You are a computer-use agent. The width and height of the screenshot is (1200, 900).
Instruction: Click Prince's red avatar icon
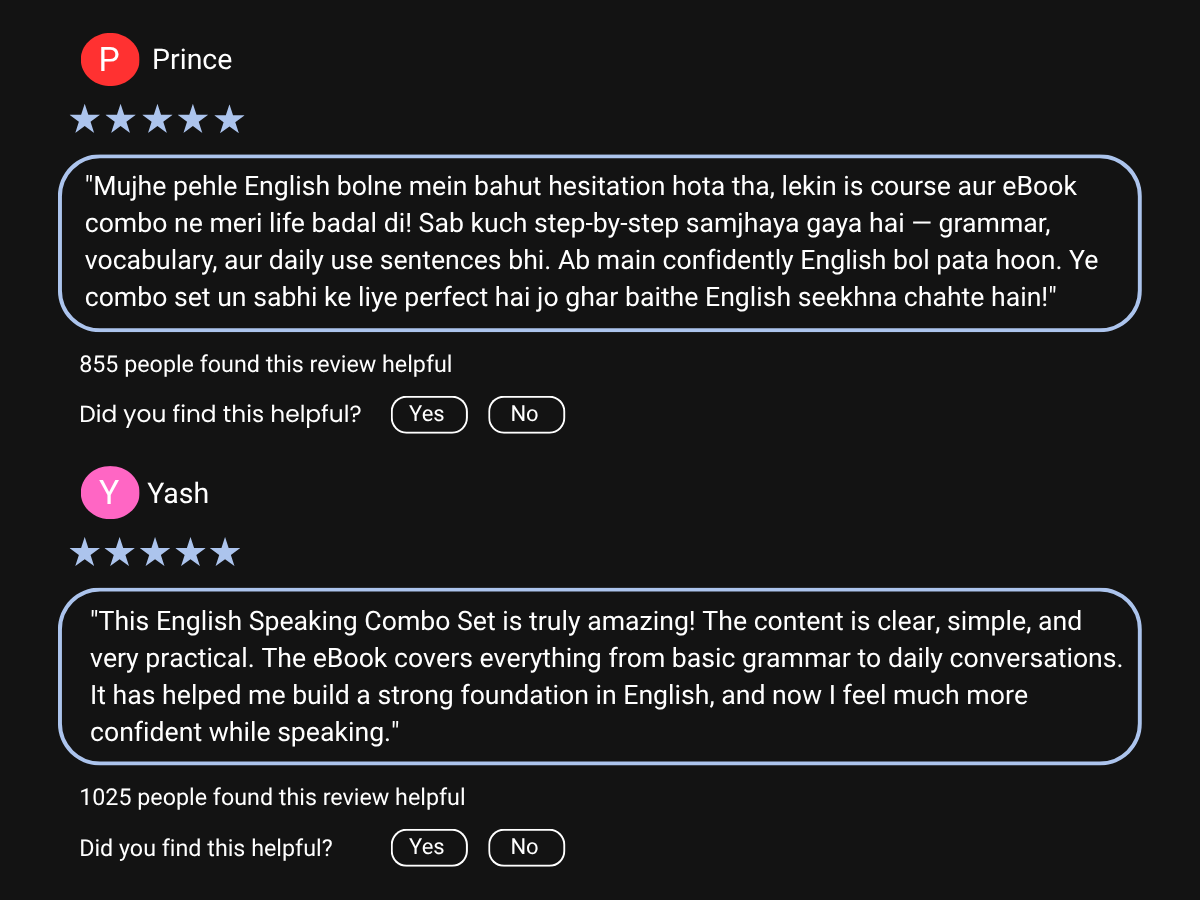(109, 59)
